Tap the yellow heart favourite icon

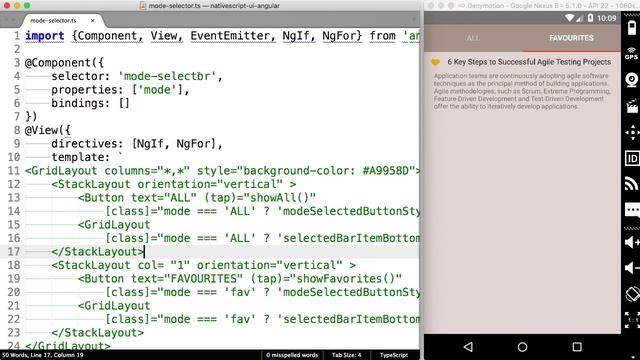(x=436, y=62)
